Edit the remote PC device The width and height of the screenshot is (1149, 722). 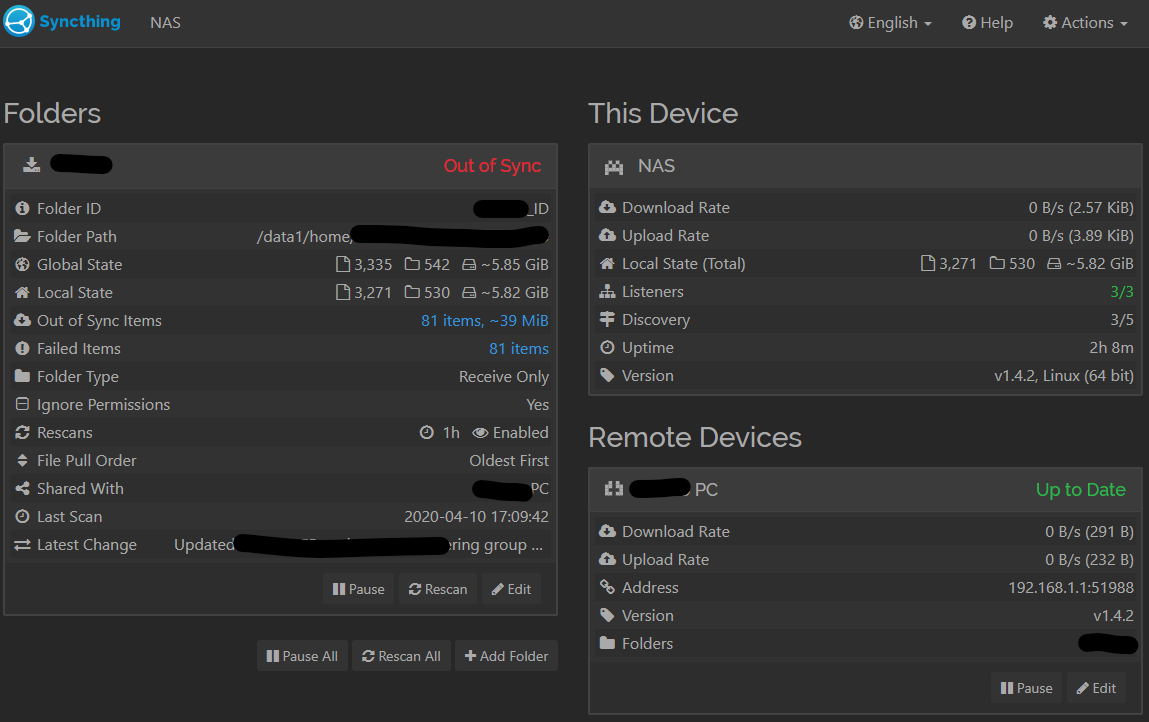click(1096, 688)
